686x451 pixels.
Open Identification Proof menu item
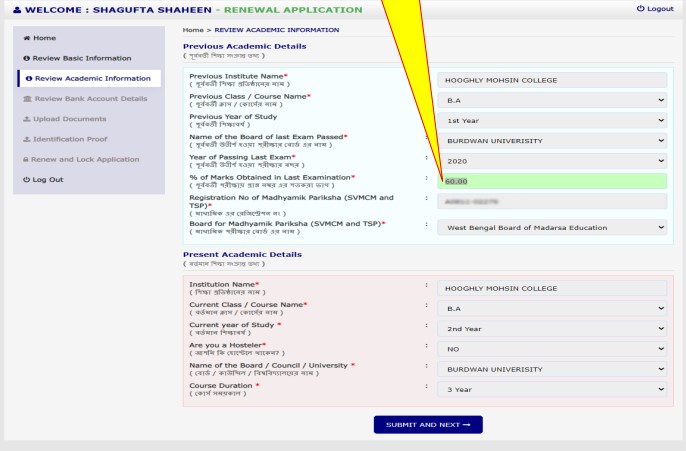point(89,139)
